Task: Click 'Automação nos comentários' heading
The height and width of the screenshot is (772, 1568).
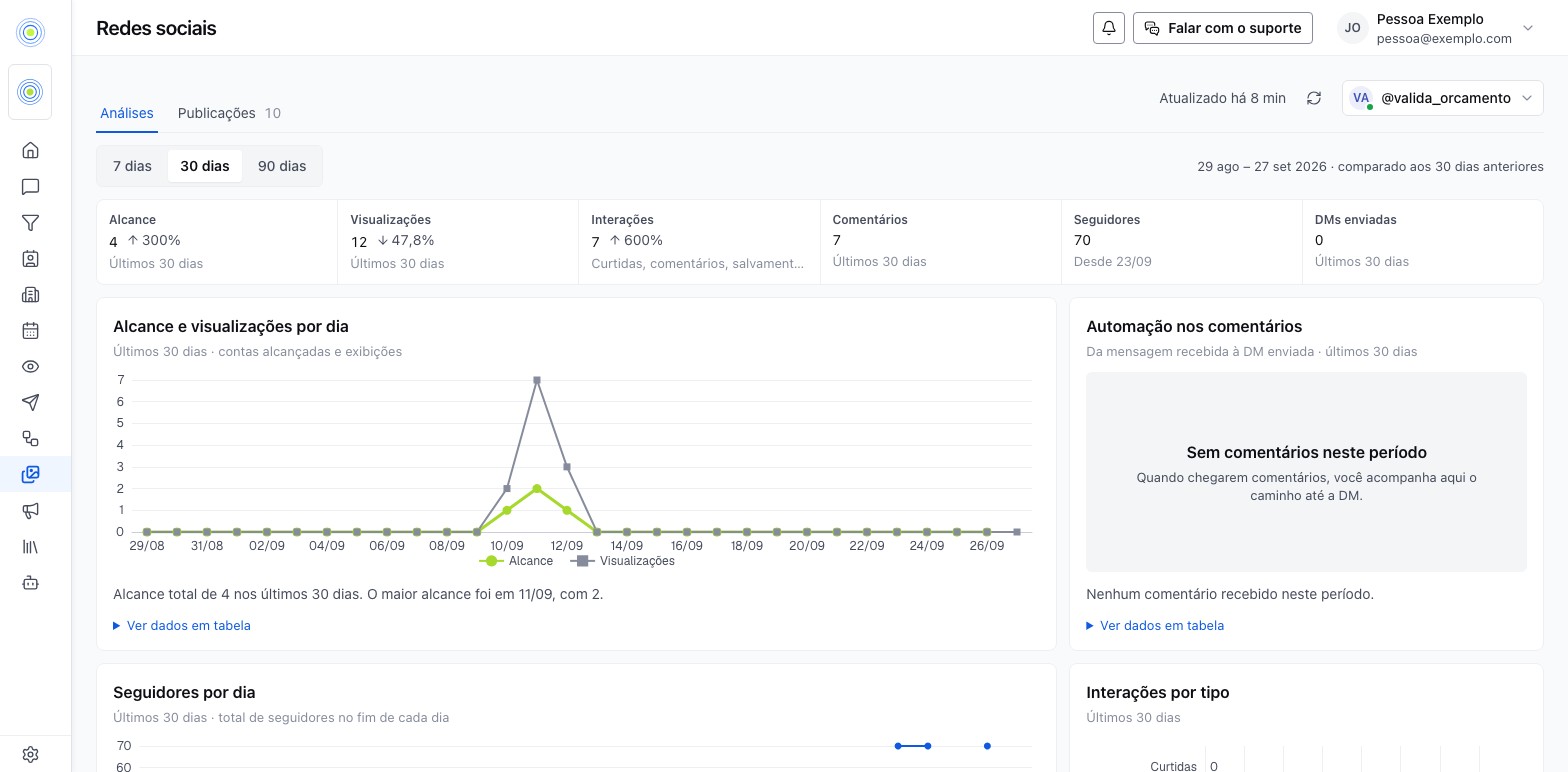Action: [x=1194, y=326]
